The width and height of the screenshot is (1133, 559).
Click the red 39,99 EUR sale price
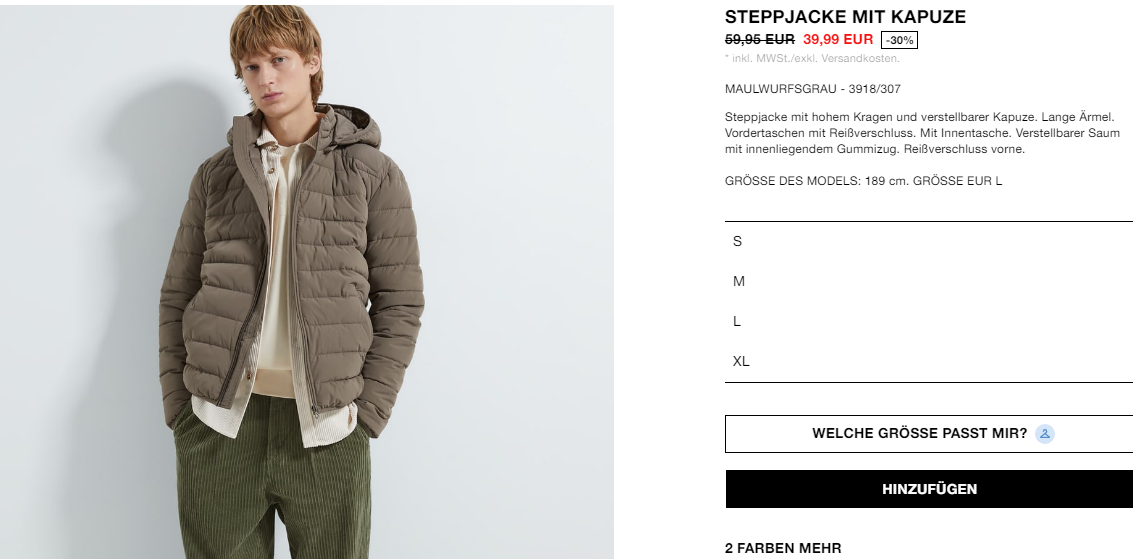pos(838,40)
